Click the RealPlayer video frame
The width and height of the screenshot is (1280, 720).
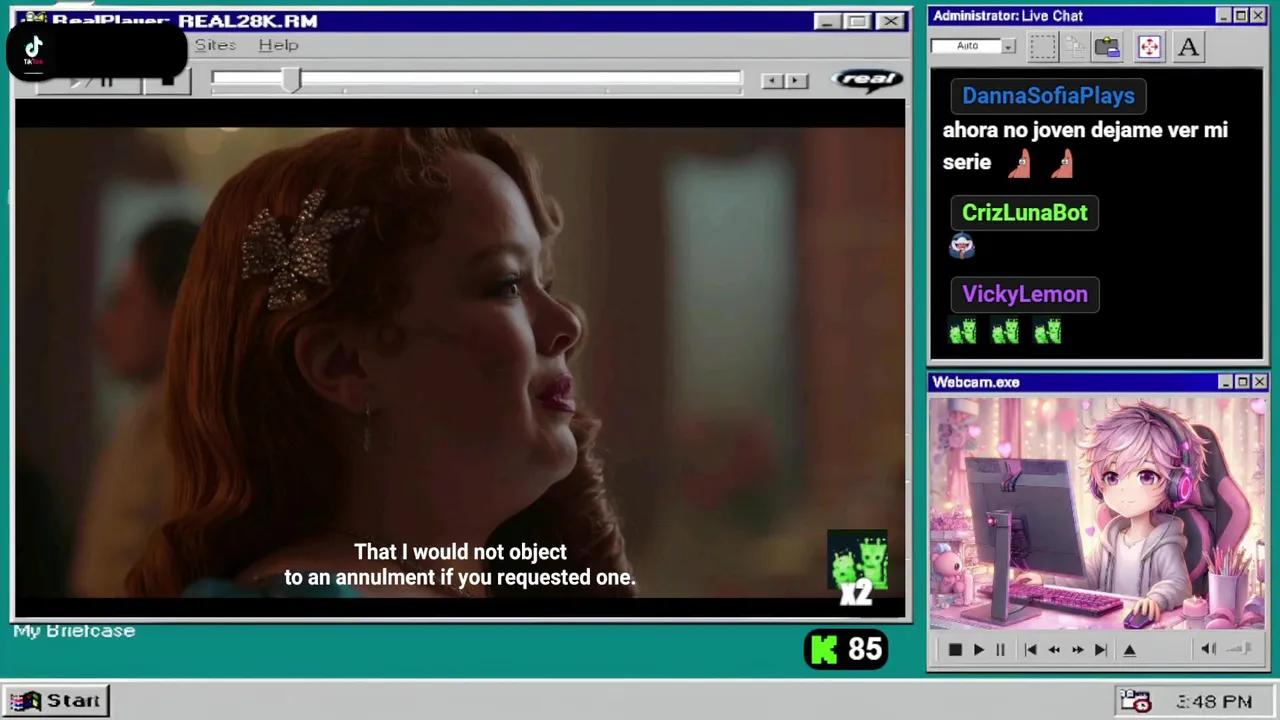point(460,362)
